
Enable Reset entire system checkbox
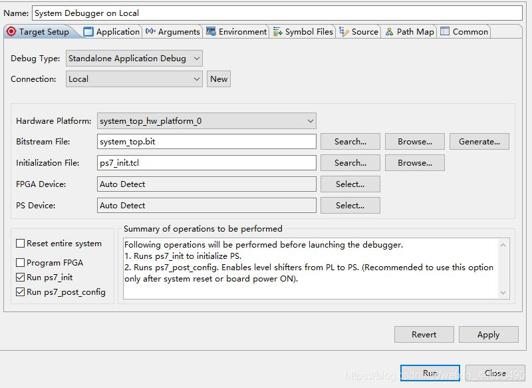(x=20, y=244)
